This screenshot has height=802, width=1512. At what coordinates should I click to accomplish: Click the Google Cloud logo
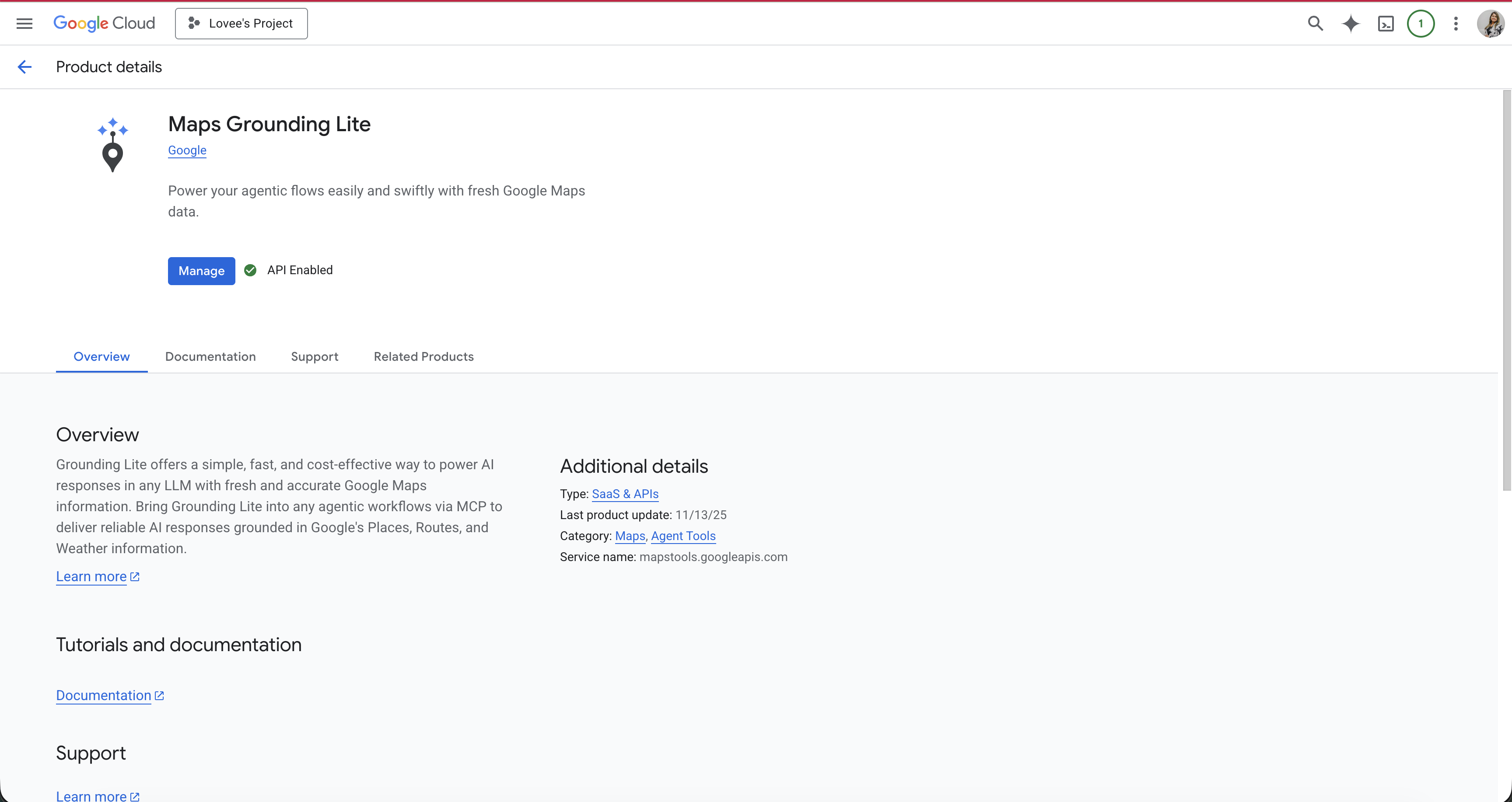pos(104,24)
